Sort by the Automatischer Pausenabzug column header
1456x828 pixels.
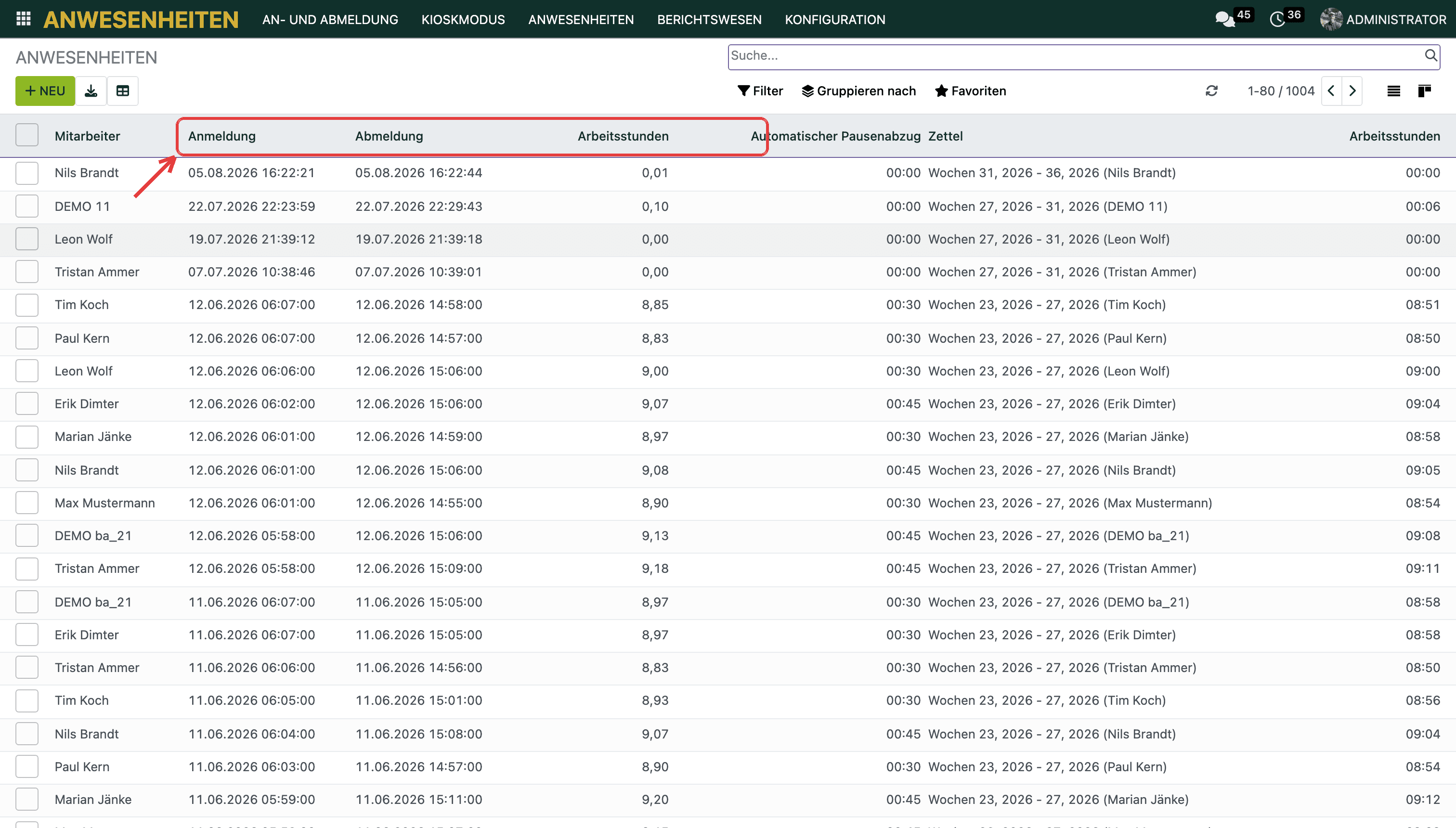coord(835,136)
